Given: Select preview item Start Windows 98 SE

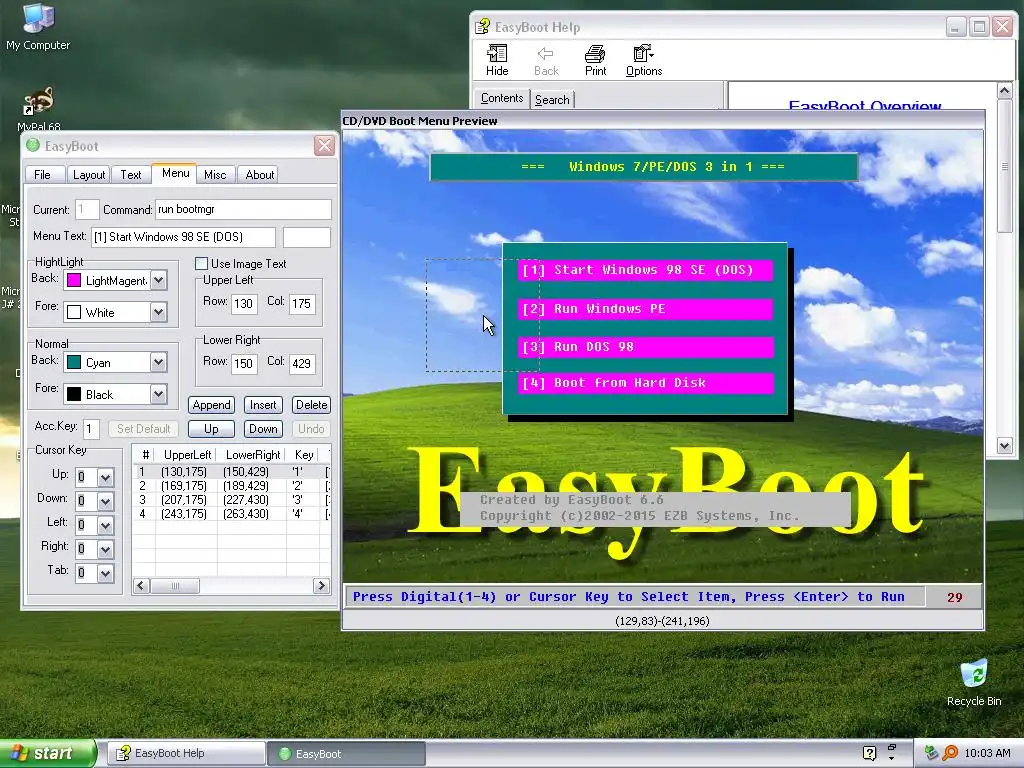Looking at the screenshot, I should (x=645, y=270).
